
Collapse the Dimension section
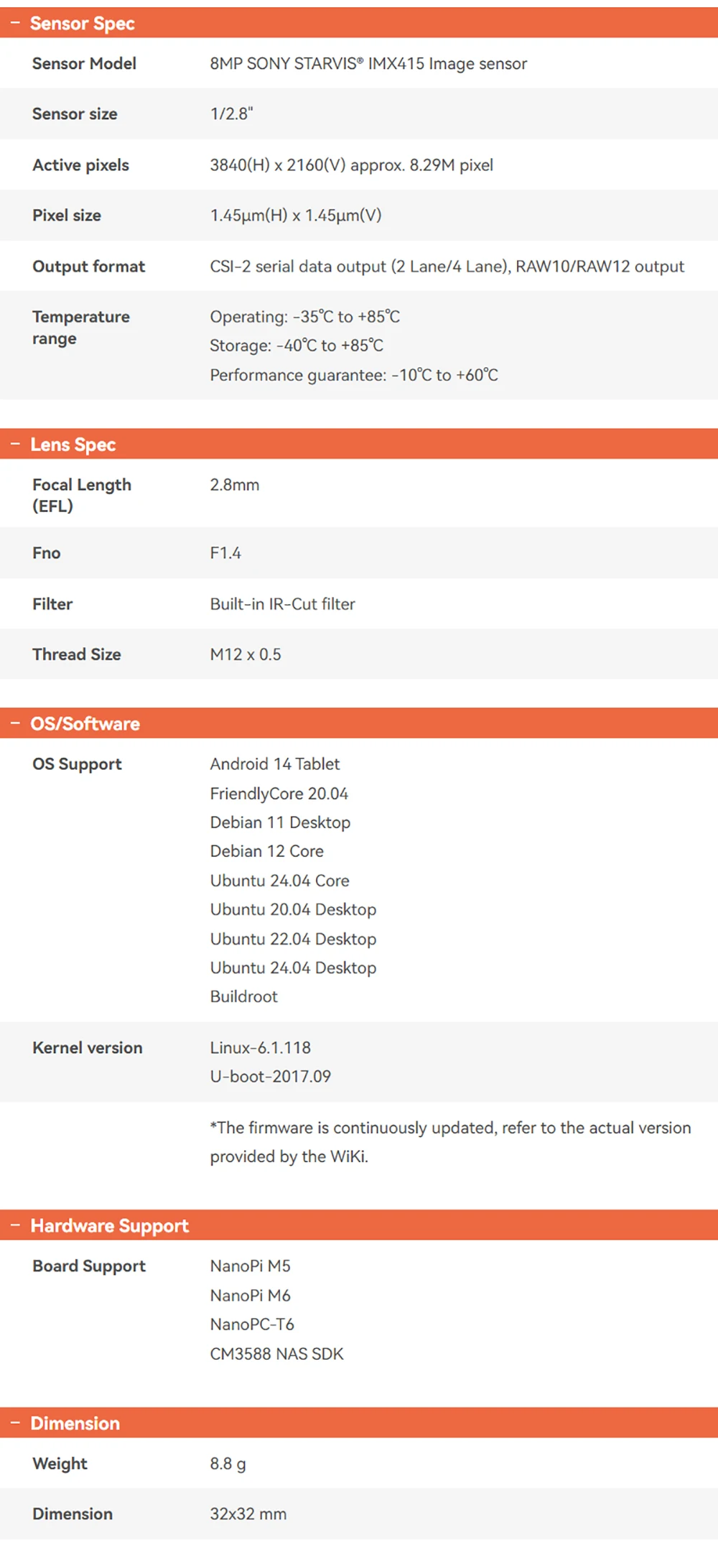point(359,1423)
